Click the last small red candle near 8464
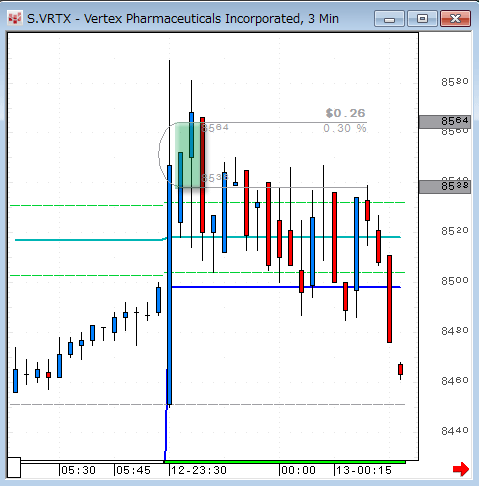The width and height of the screenshot is (479, 486). coord(400,369)
